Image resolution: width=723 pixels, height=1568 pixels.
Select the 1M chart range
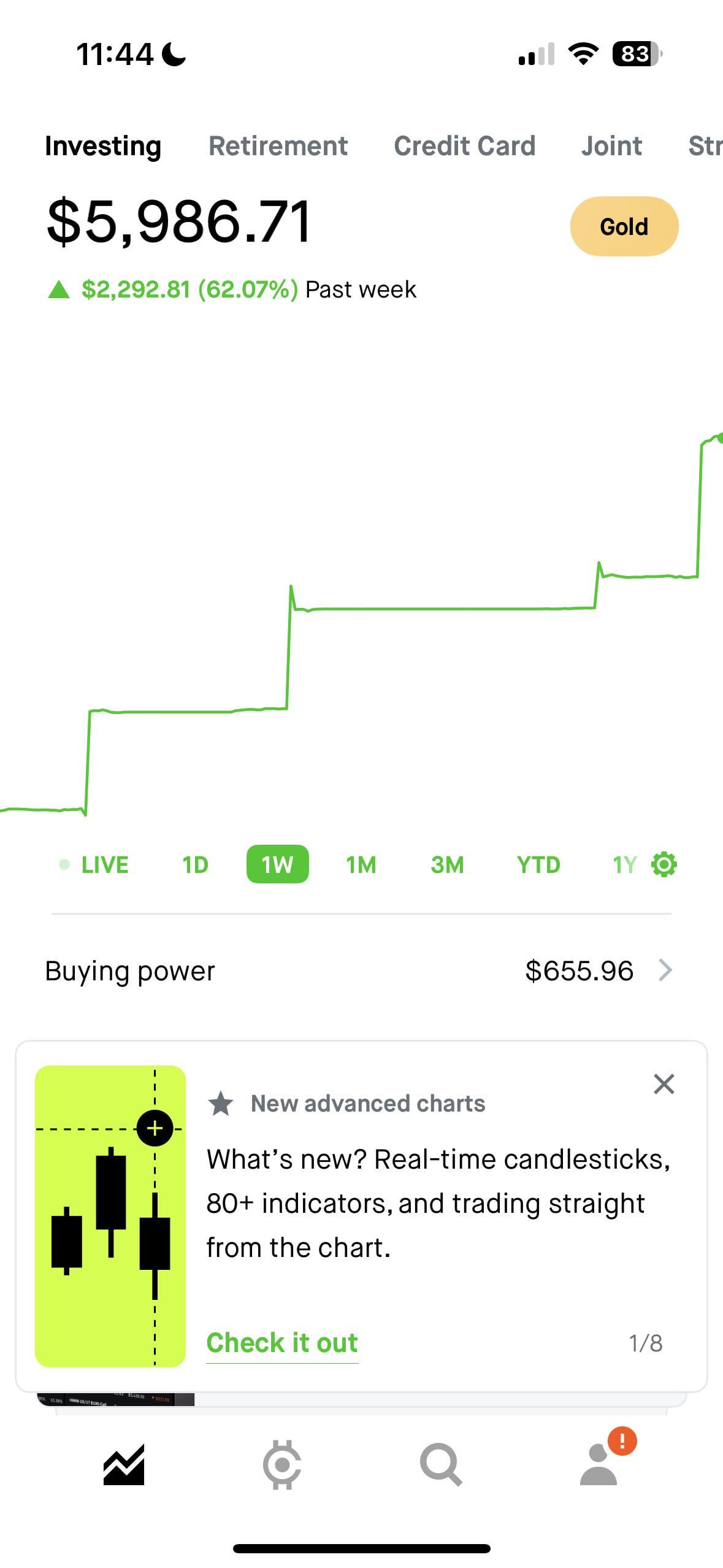tap(361, 865)
